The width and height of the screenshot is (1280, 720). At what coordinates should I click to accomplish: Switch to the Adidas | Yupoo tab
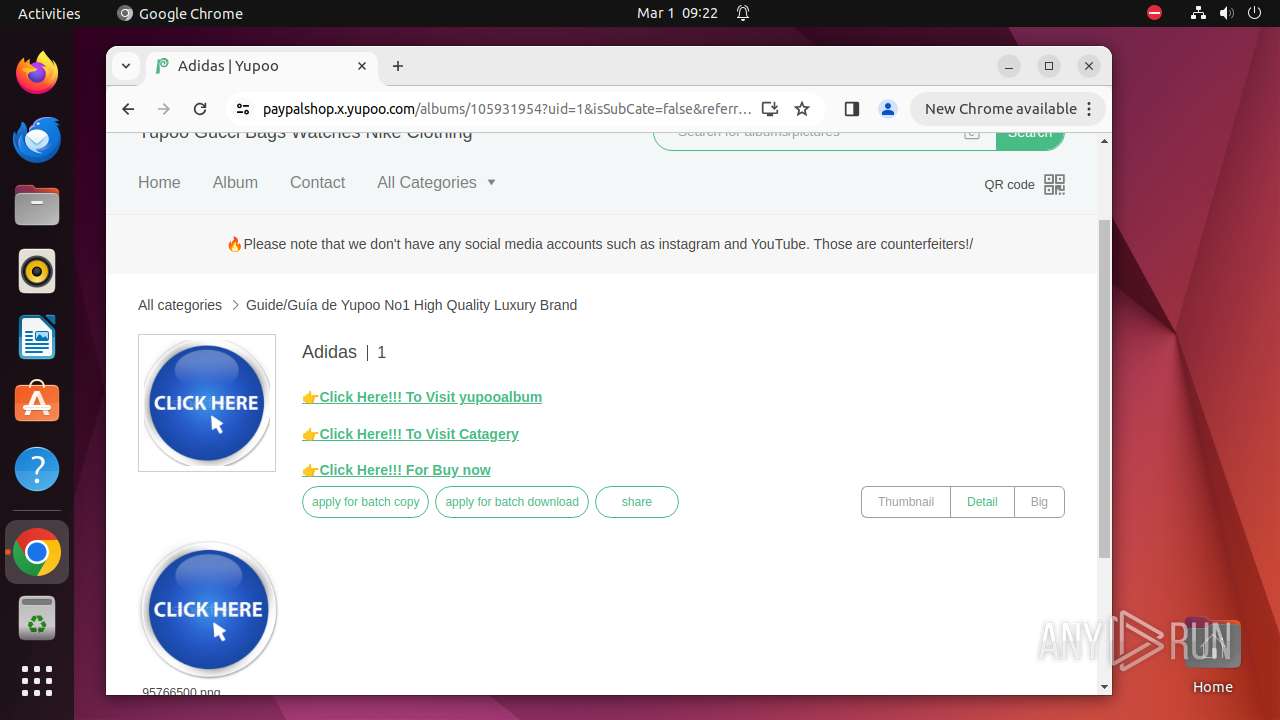(262, 66)
